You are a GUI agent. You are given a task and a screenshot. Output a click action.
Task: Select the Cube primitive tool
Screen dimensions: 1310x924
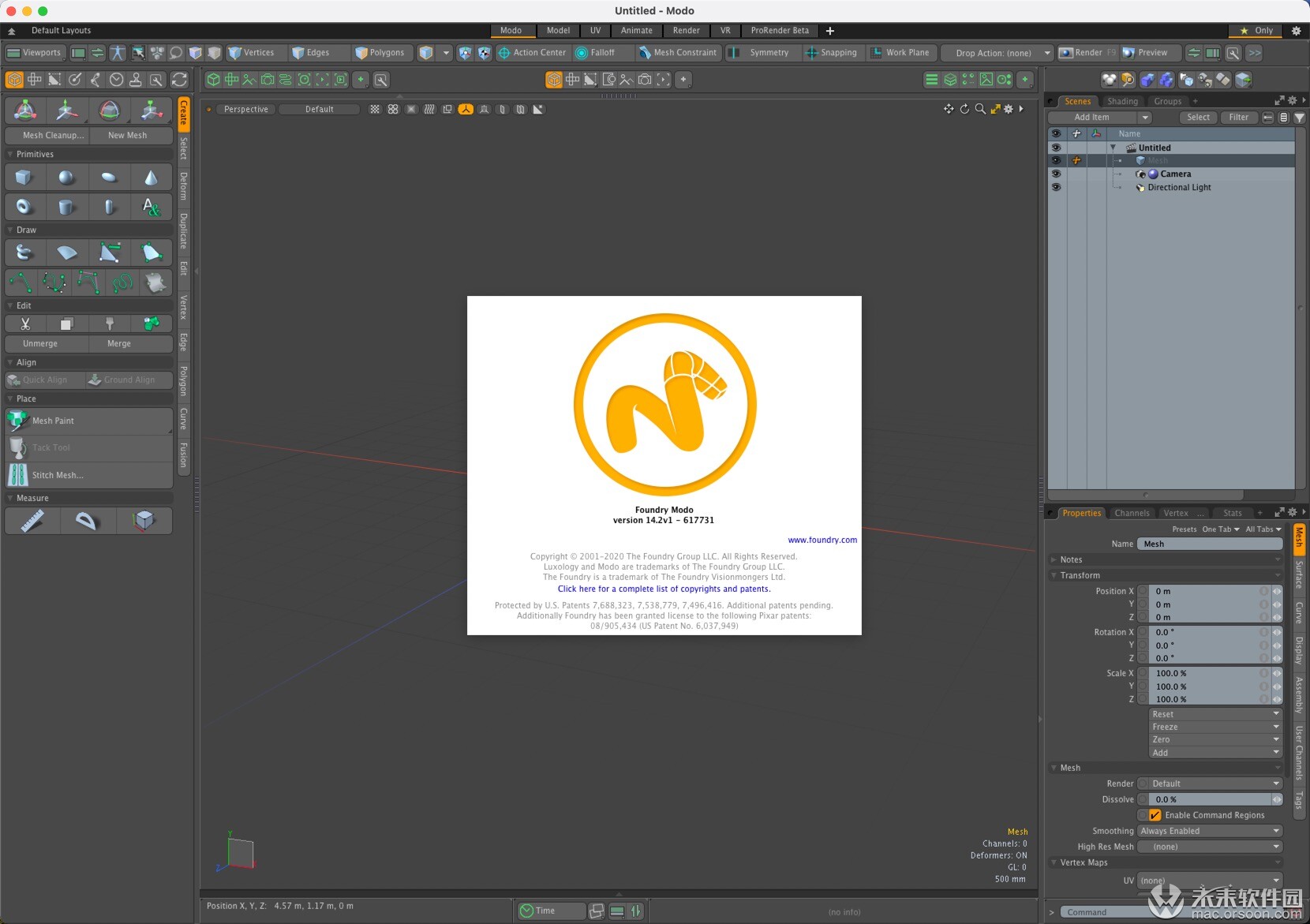(x=24, y=178)
